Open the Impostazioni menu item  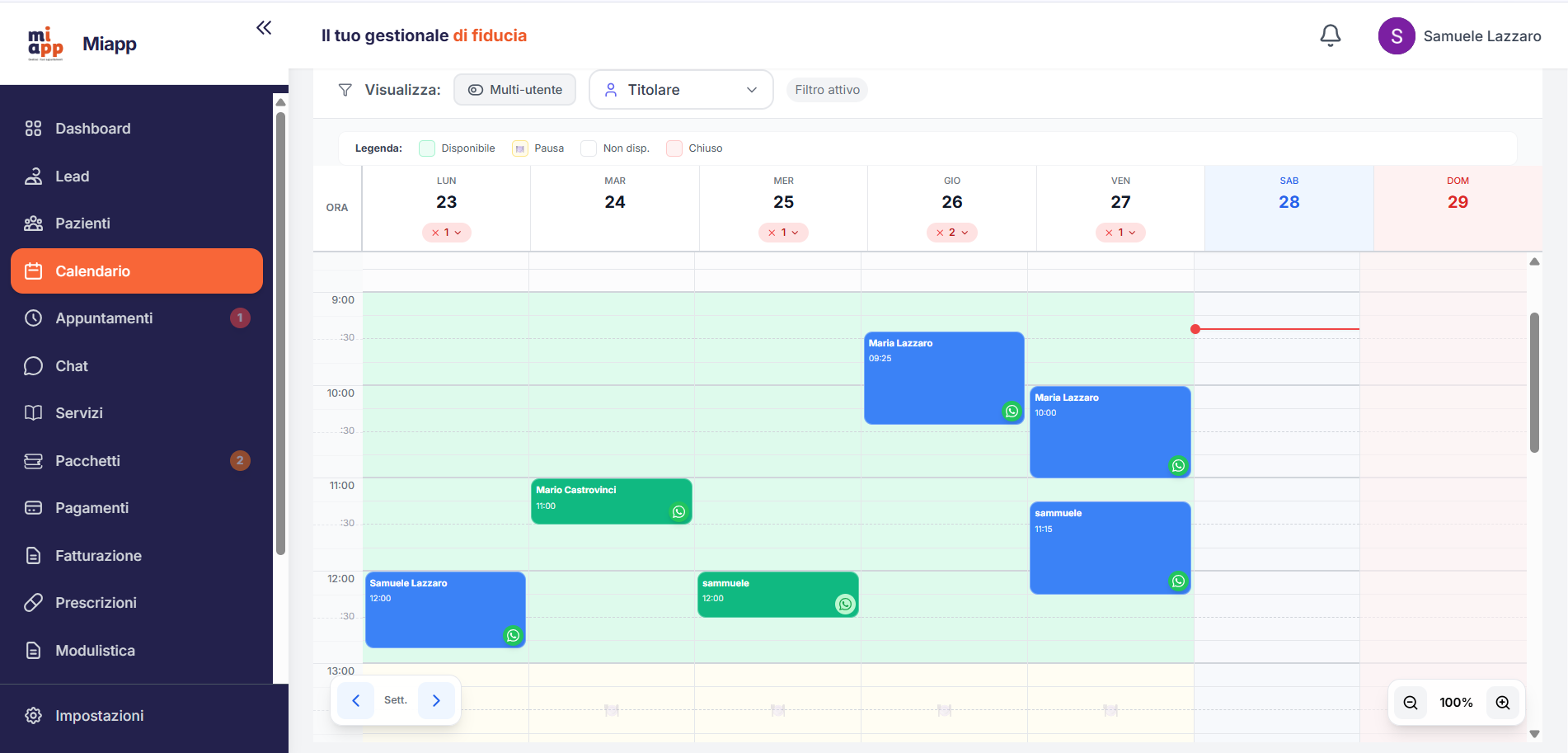coord(99,715)
